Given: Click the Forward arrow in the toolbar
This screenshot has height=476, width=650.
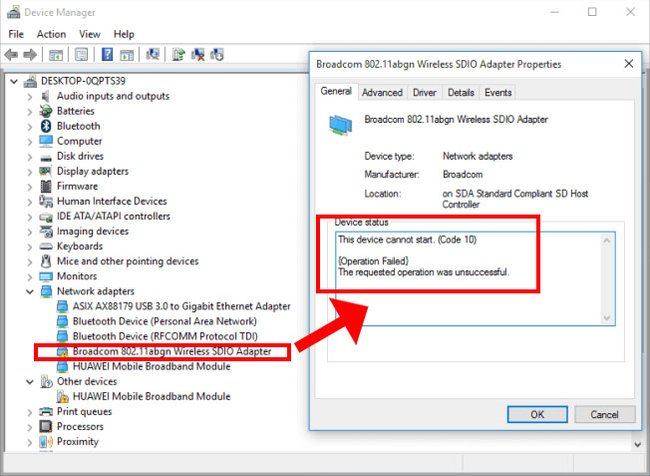Looking at the screenshot, I should point(30,54).
